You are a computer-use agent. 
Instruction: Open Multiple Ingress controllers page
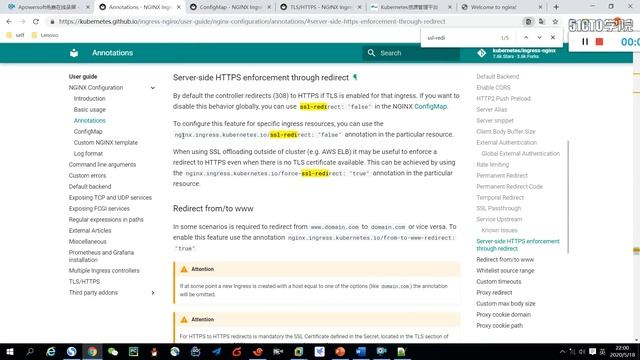coord(104,271)
